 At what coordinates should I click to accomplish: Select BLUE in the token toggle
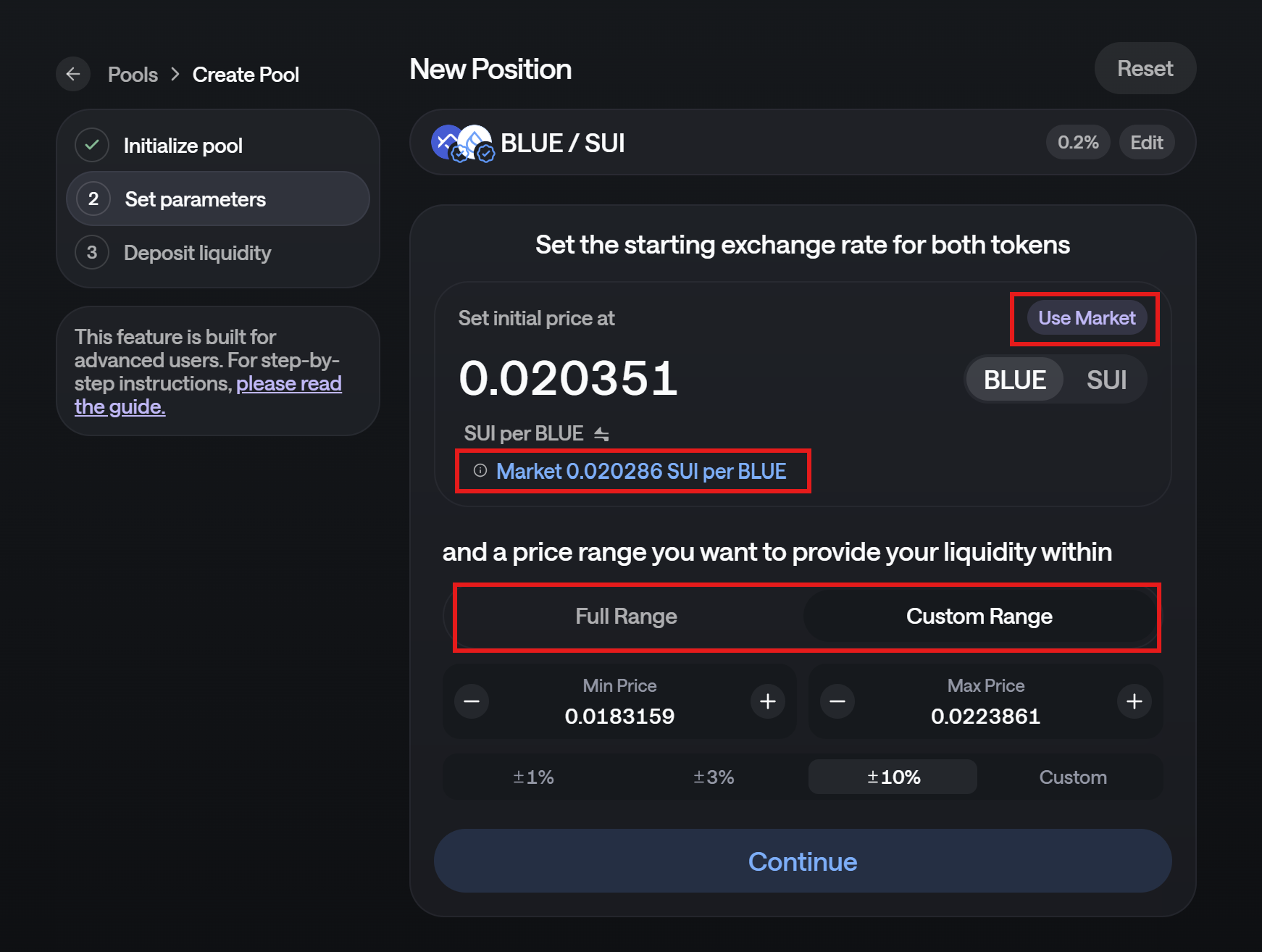(1014, 380)
